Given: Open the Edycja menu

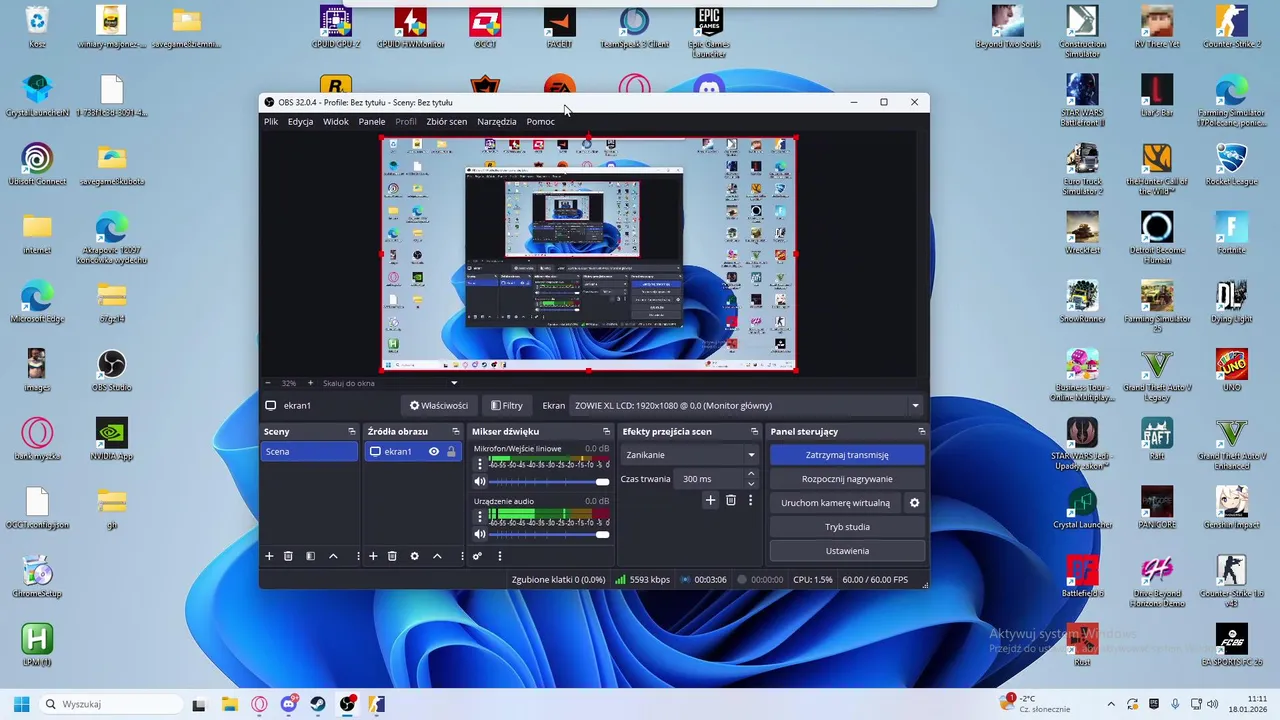Looking at the screenshot, I should coord(300,122).
